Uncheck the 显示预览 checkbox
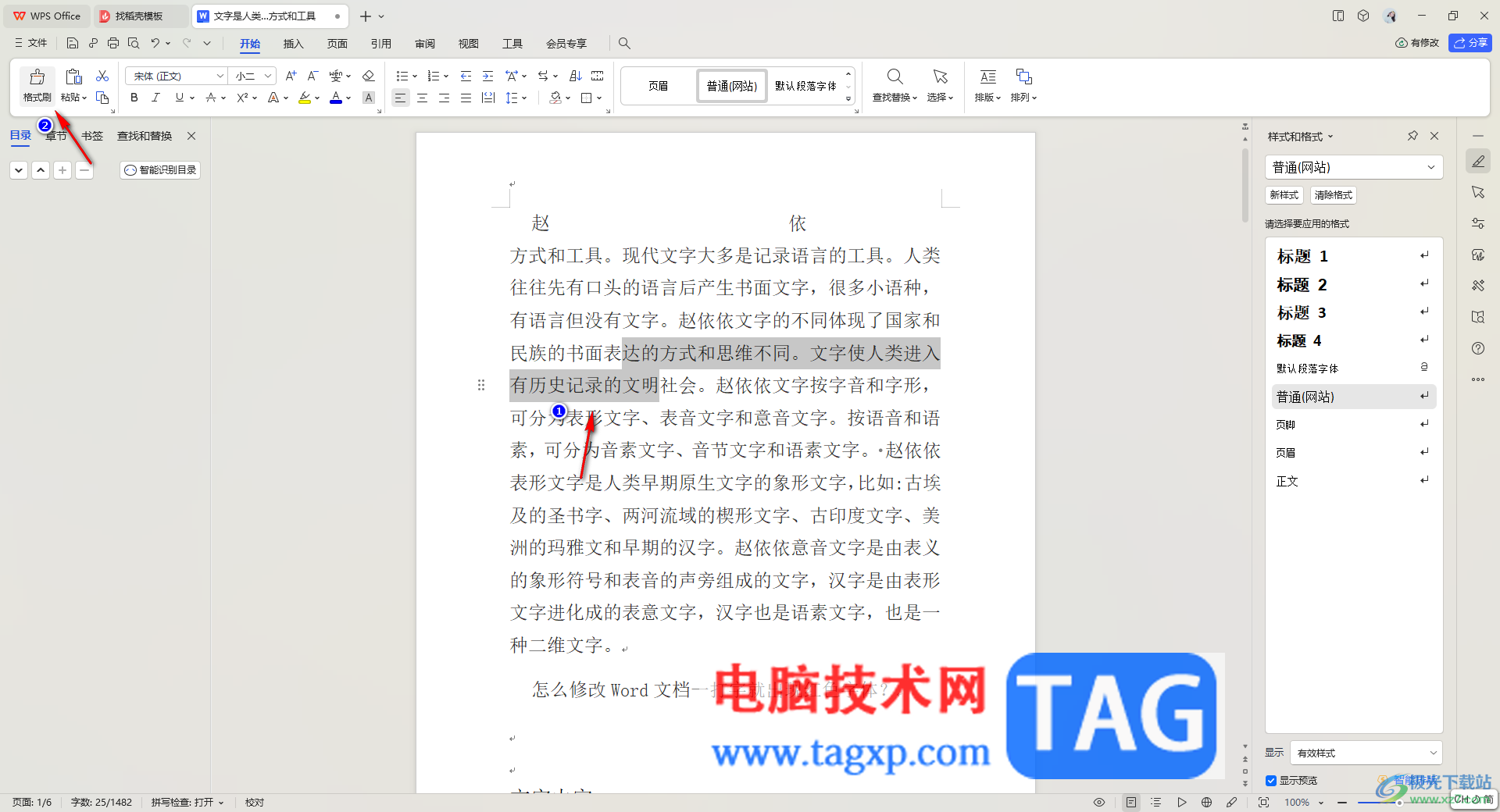Viewport: 1500px width, 812px height. pos(1271,781)
